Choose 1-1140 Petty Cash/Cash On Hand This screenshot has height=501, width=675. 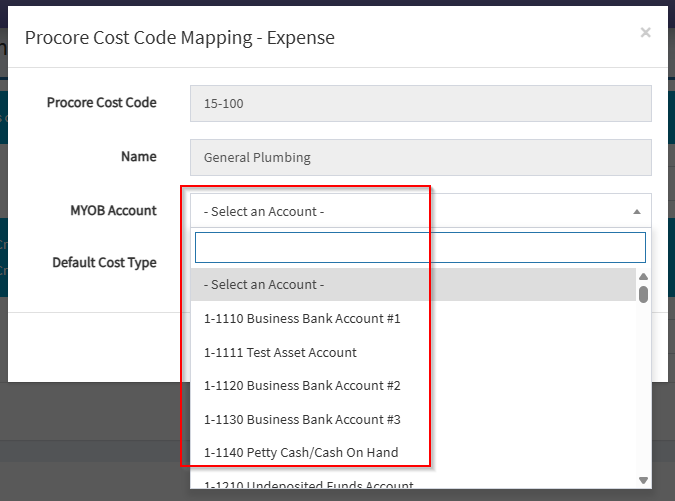(x=413, y=453)
